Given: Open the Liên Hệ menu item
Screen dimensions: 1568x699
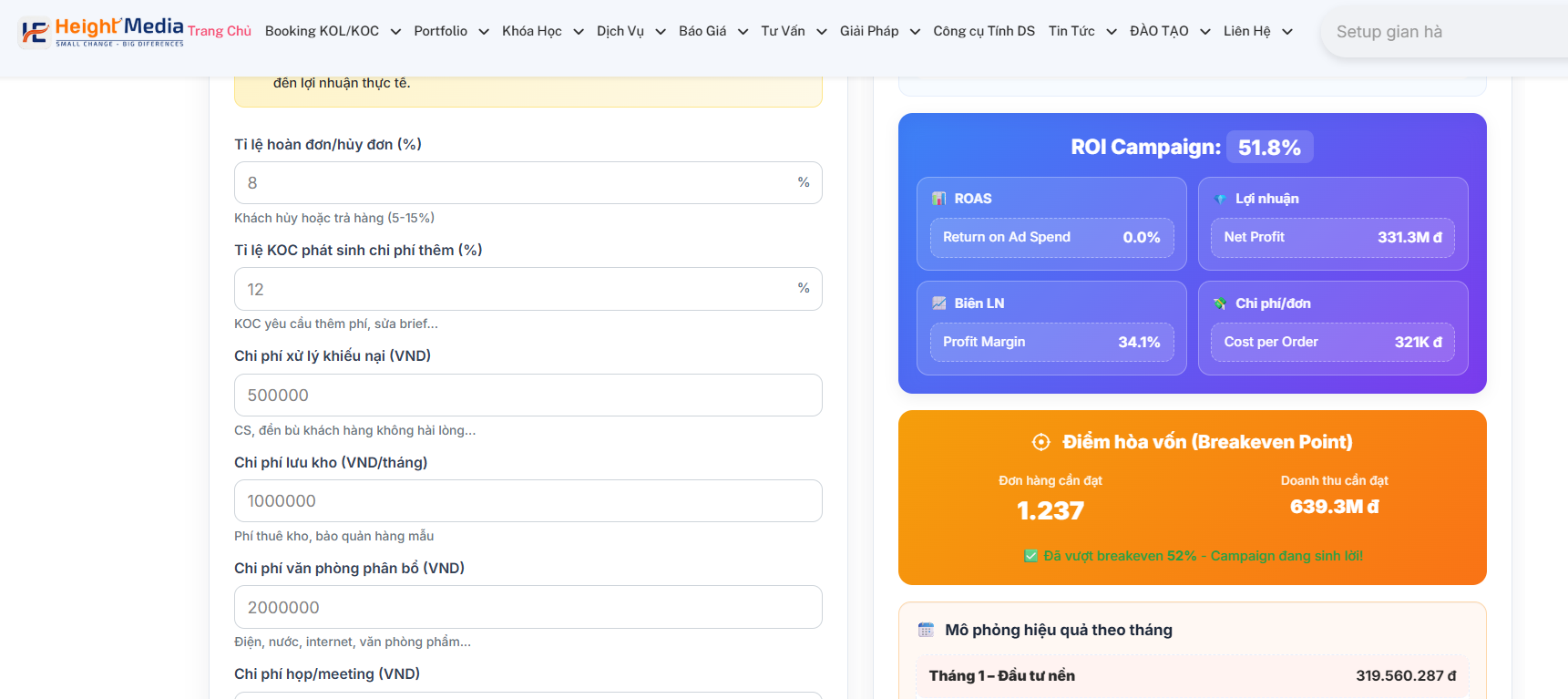Looking at the screenshot, I should pyautogui.click(x=1246, y=31).
